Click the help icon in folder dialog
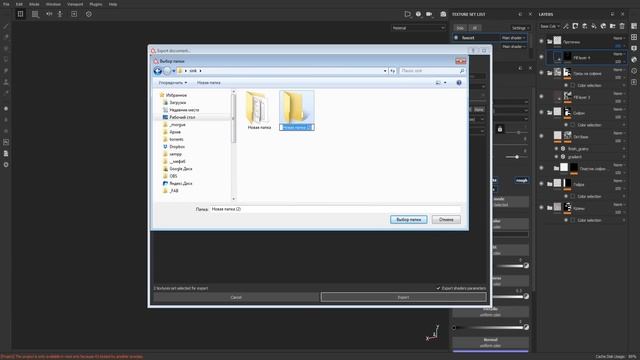Image resolution: width=640 pixels, height=360 pixels. [459, 83]
